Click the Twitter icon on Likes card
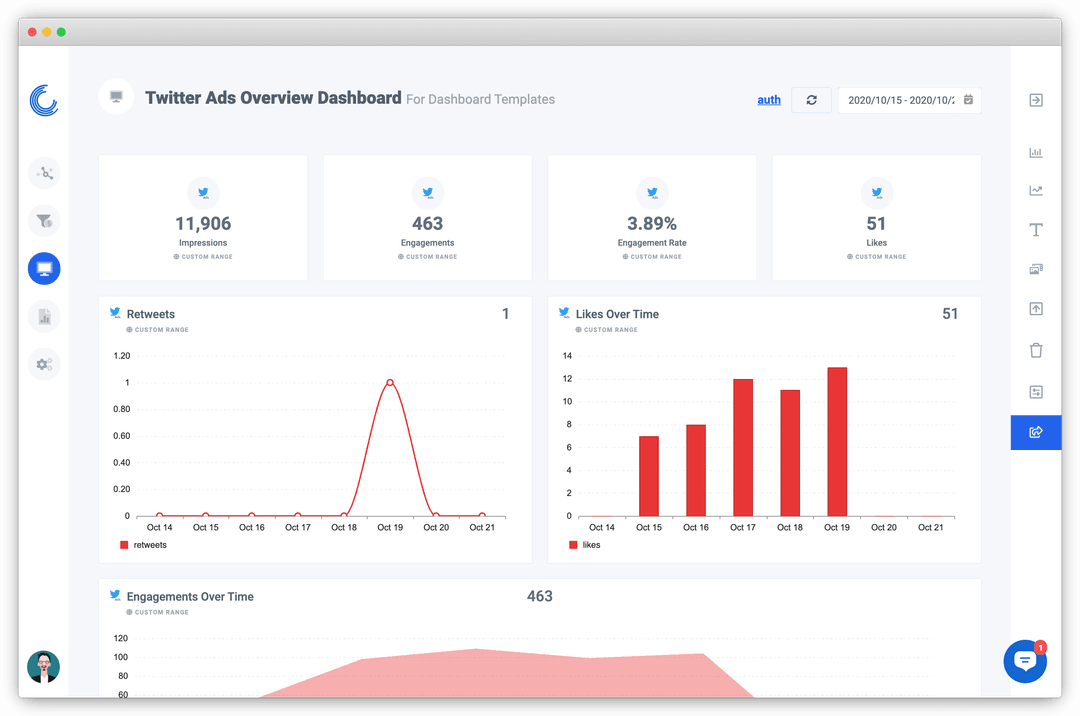 [x=877, y=193]
